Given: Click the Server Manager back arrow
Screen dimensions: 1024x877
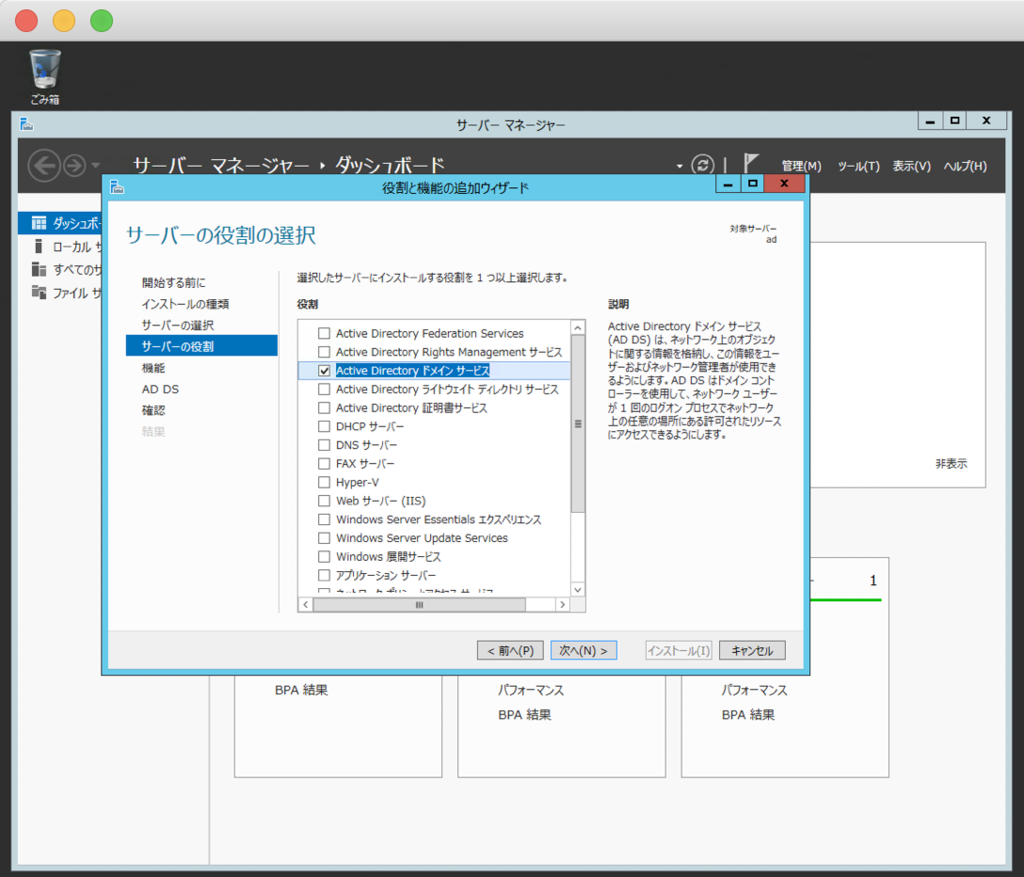Looking at the screenshot, I should coord(44,165).
